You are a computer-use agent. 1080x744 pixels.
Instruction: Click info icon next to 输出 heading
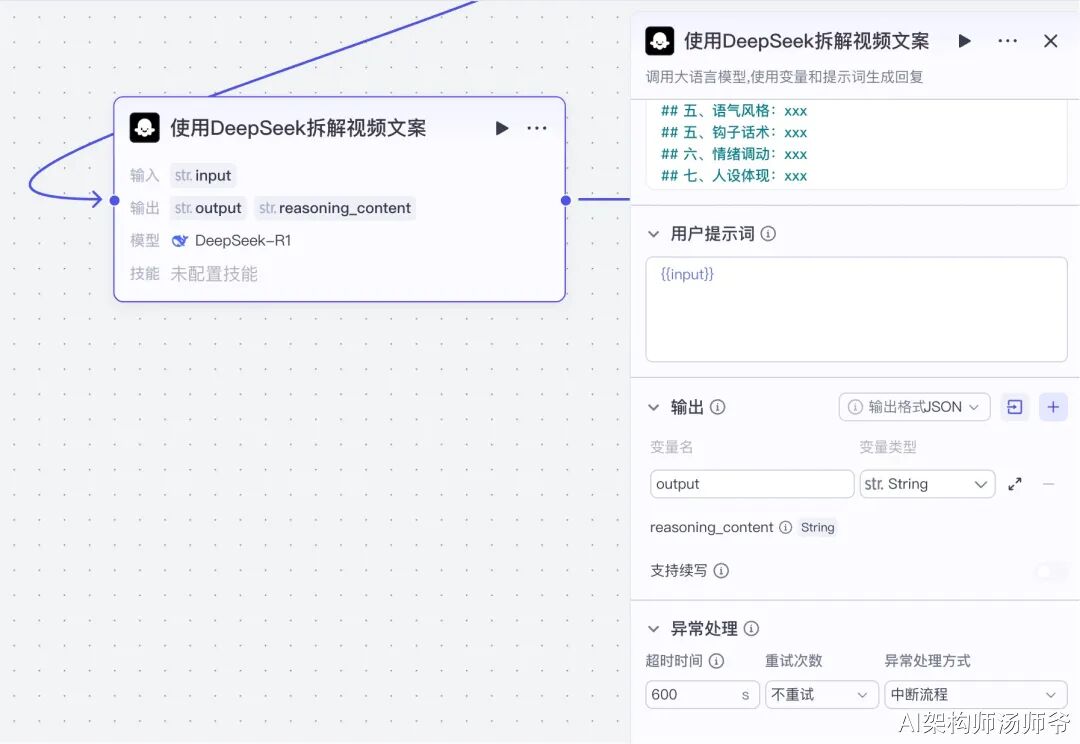718,407
